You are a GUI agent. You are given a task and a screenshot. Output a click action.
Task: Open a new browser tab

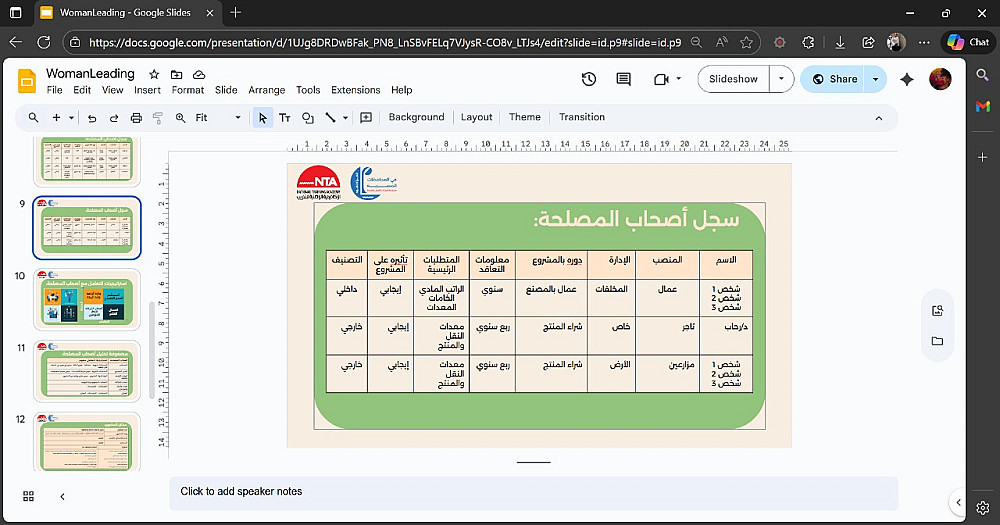point(236,12)
